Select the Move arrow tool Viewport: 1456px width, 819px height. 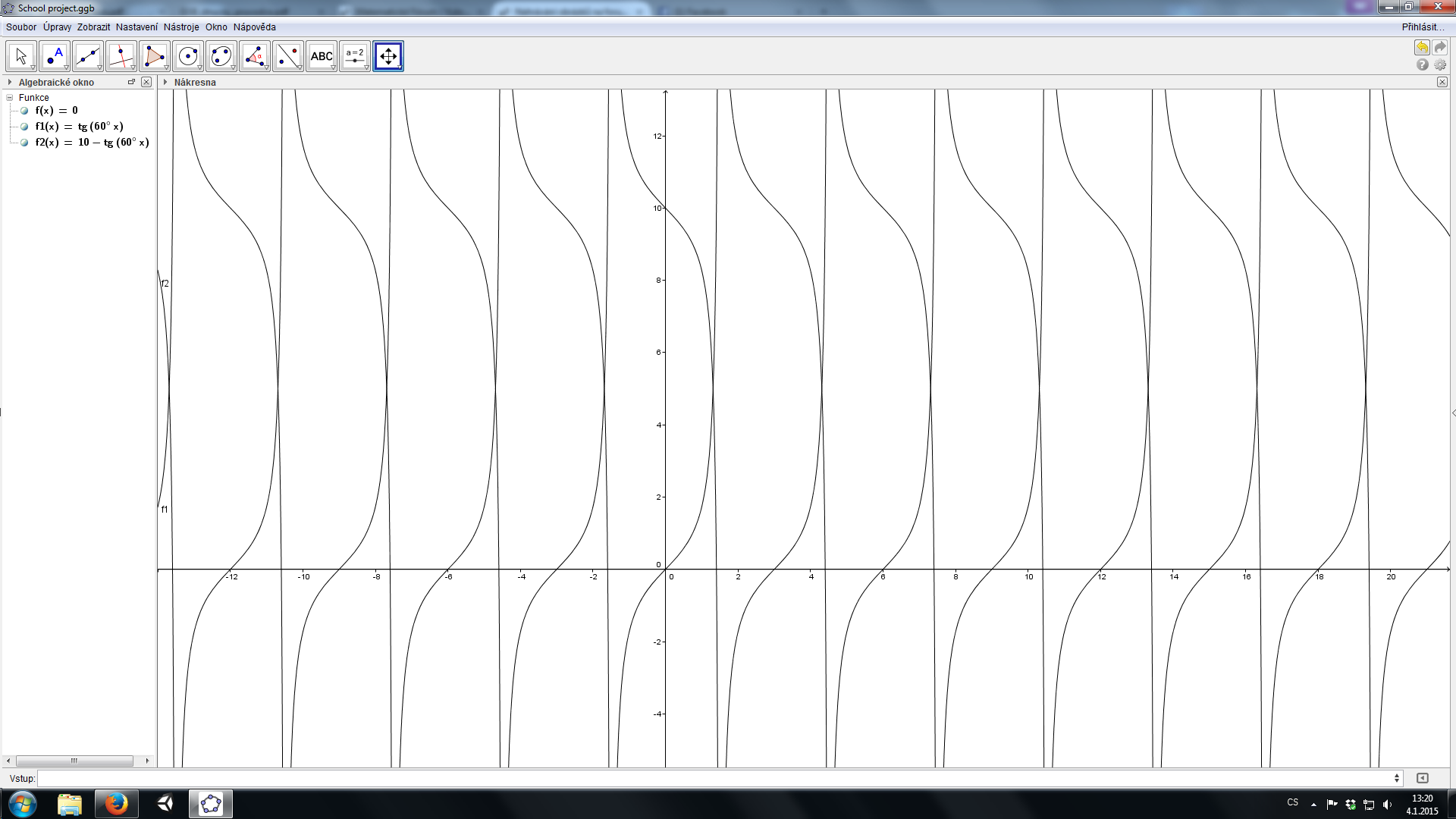point(21,56)
